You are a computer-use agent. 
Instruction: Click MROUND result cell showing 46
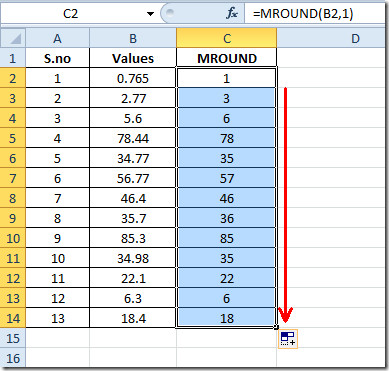[x=226, y=198]
